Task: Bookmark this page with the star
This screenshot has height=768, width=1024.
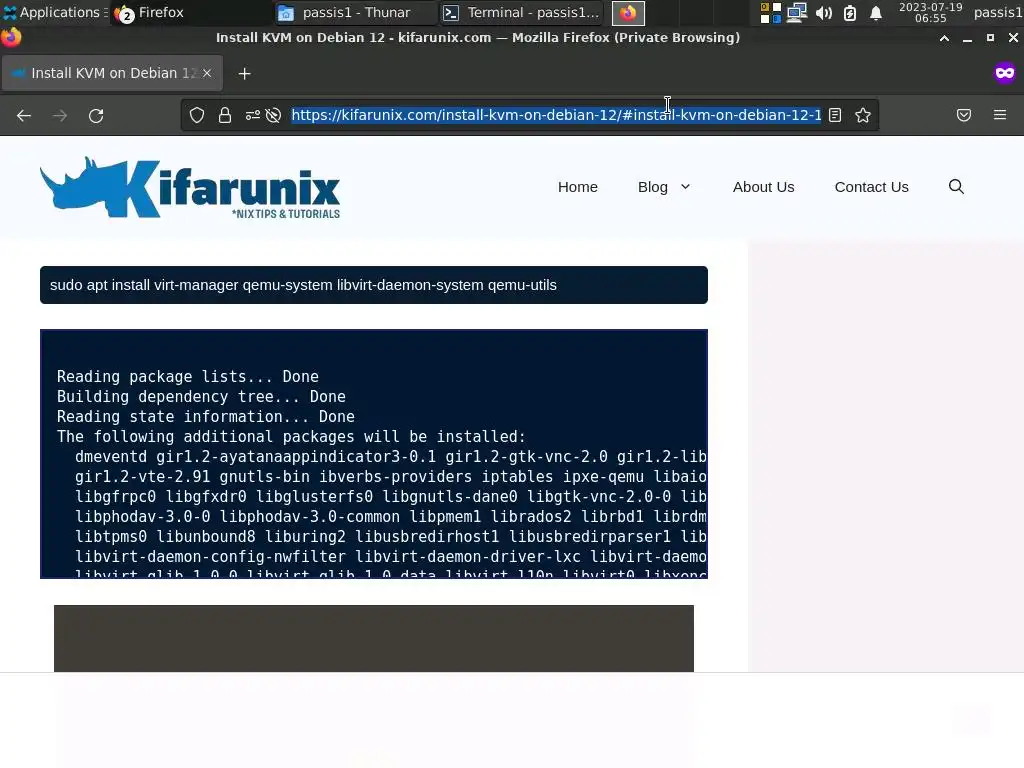Action: point(863,116)
